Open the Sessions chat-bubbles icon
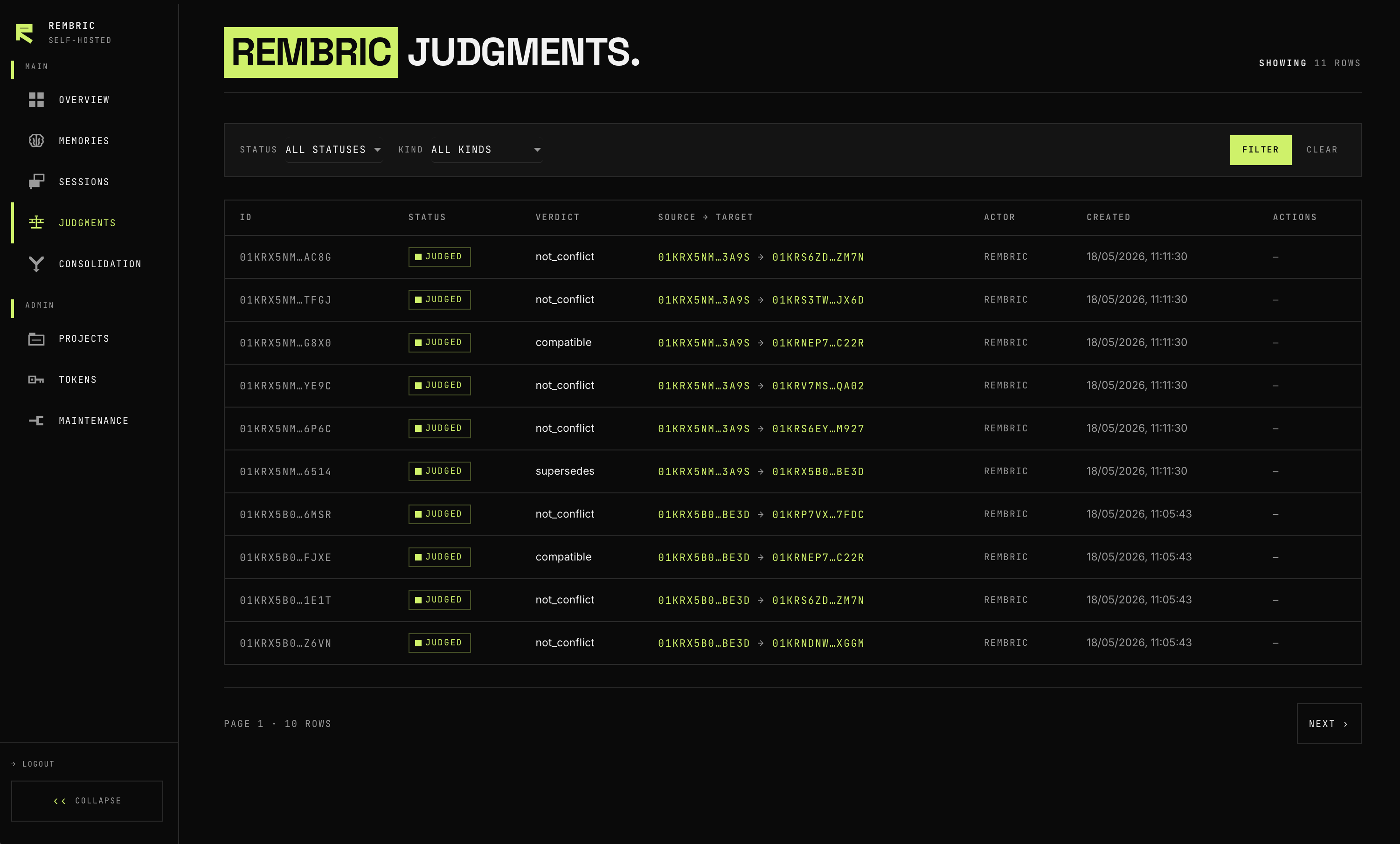1400x844 pixels. point(36,182)
